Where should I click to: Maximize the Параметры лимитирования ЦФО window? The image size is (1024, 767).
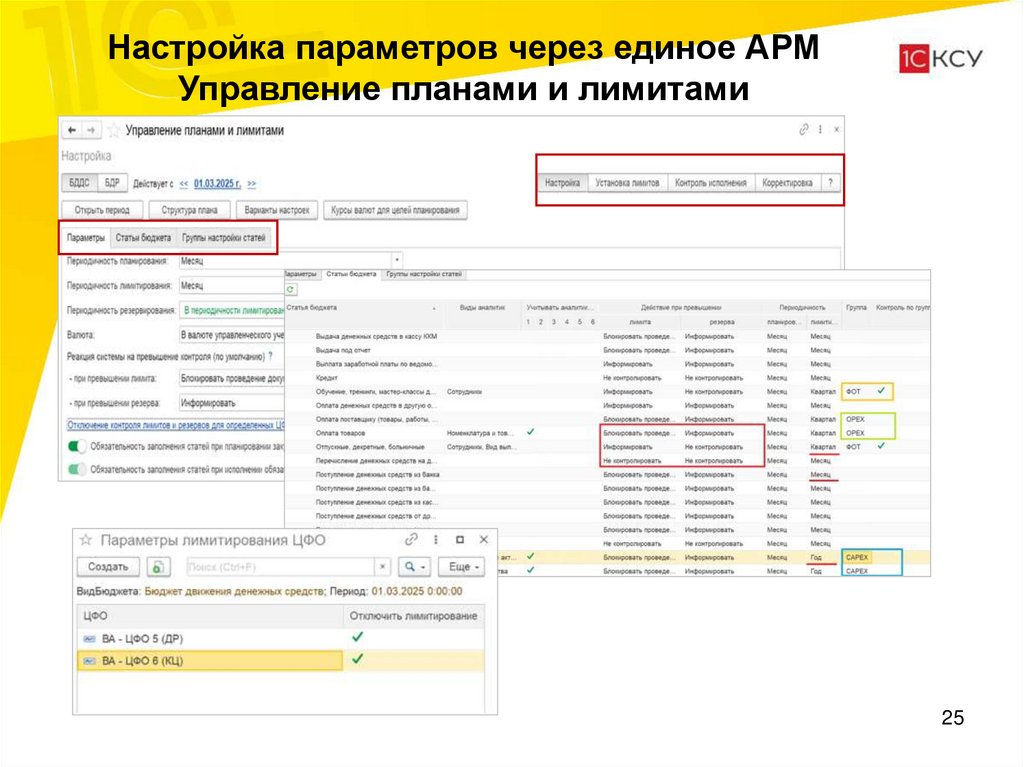pyautogui.click(x=460, y=540)
